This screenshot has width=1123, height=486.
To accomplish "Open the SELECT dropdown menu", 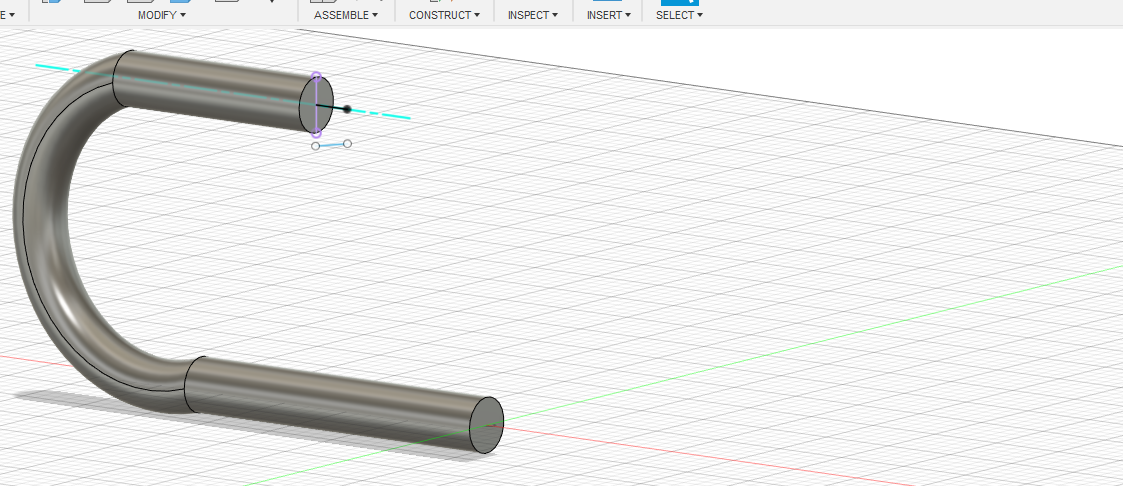I will point(679,15).
